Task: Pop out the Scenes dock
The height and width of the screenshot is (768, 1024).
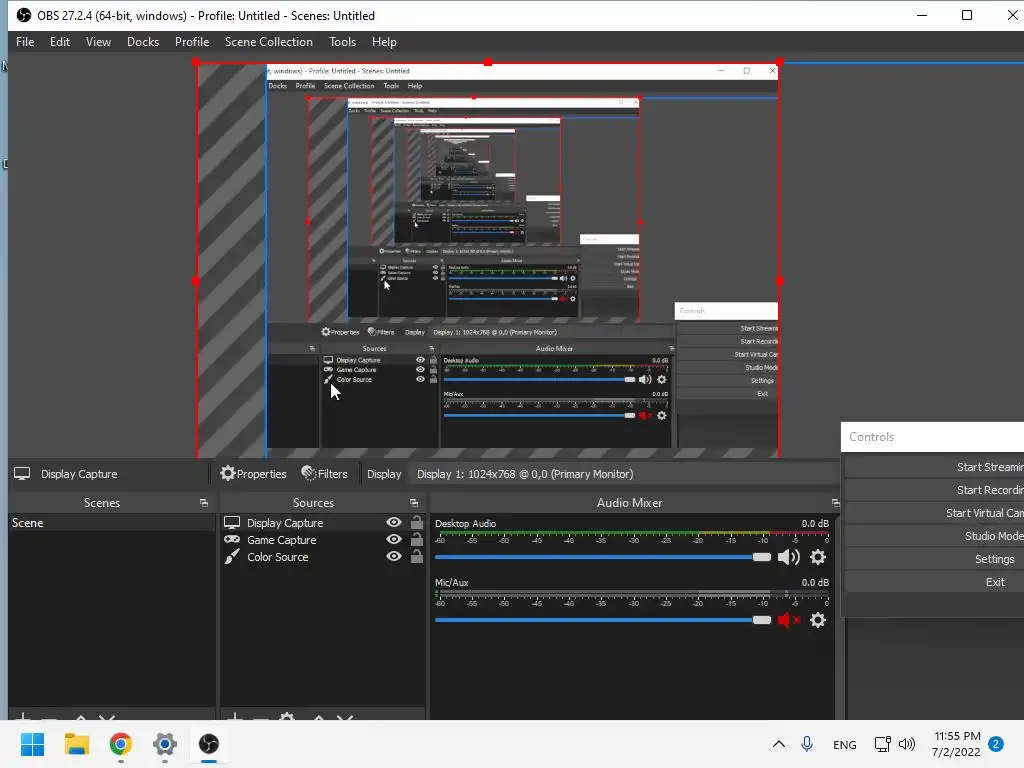Action: (204, 503)
